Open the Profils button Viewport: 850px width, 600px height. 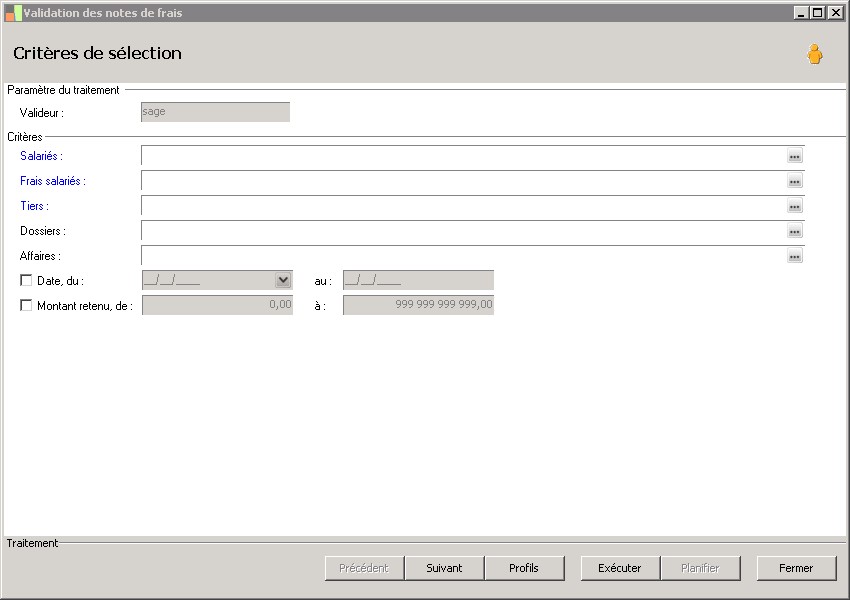coord(524,568)
